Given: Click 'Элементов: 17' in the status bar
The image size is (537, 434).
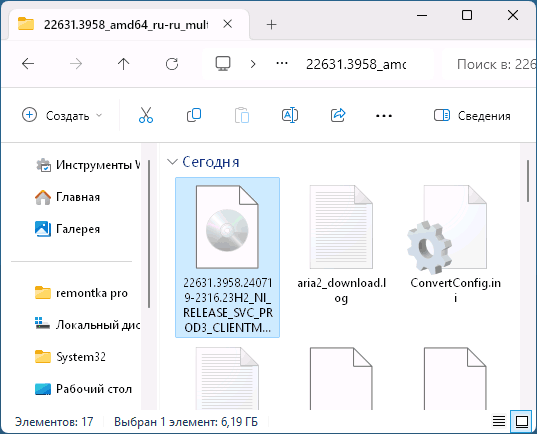Looking at the screenshot, I should [x=54, y=422].
